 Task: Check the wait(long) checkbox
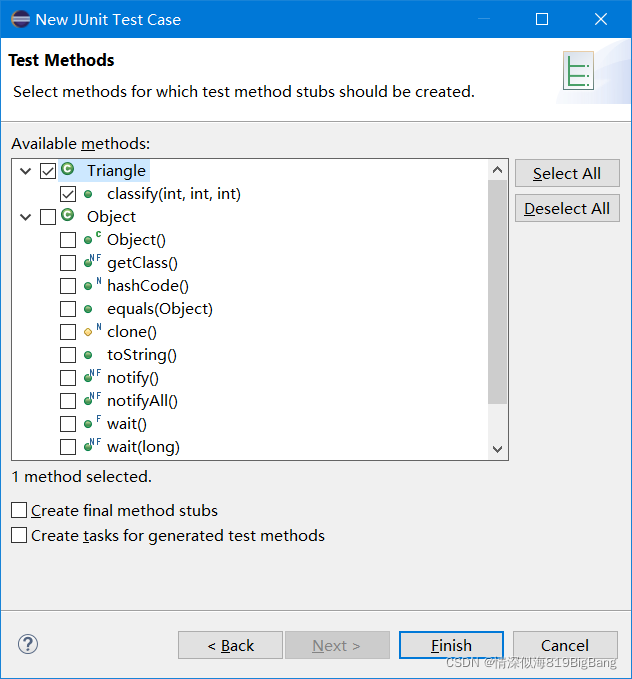click(68, 446)
